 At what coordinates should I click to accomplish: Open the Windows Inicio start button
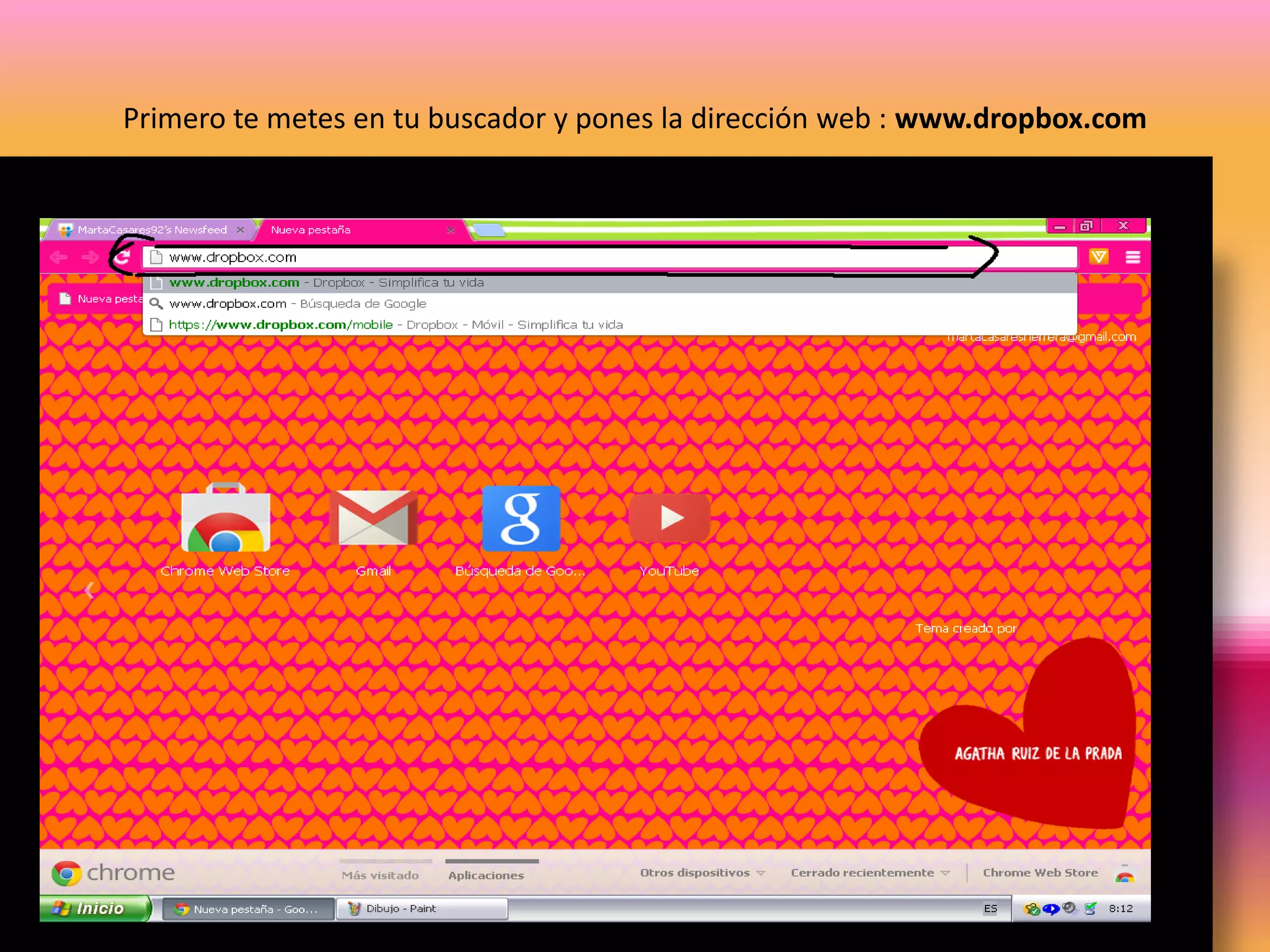94,909
